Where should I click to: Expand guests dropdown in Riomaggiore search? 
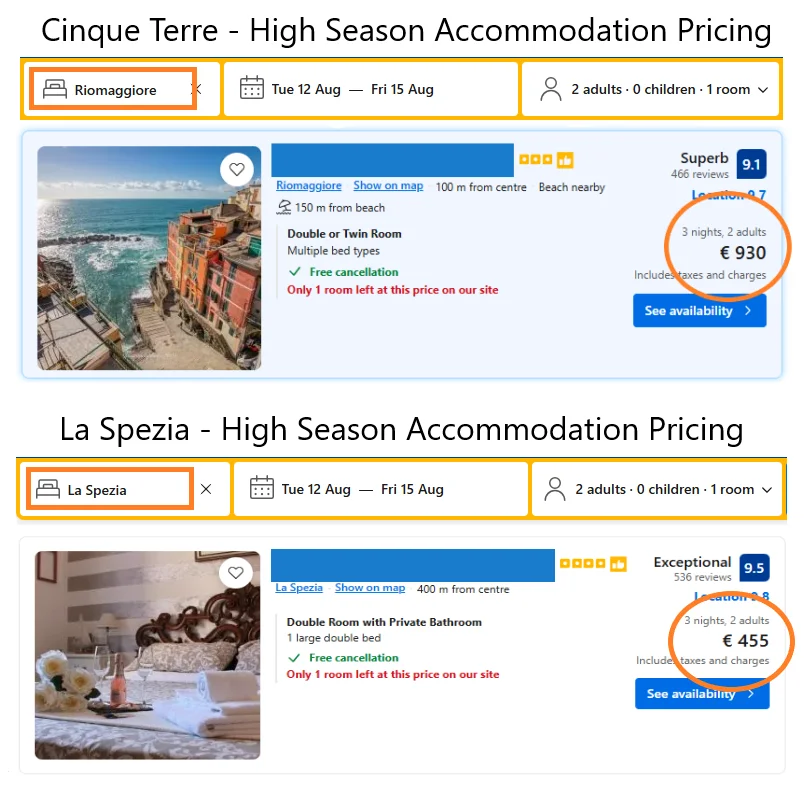click(763, 90)
